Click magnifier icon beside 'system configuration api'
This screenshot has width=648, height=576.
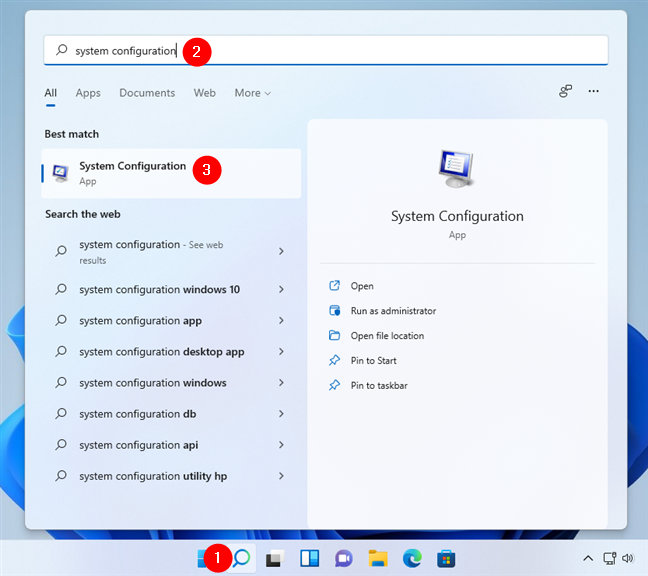61,445
